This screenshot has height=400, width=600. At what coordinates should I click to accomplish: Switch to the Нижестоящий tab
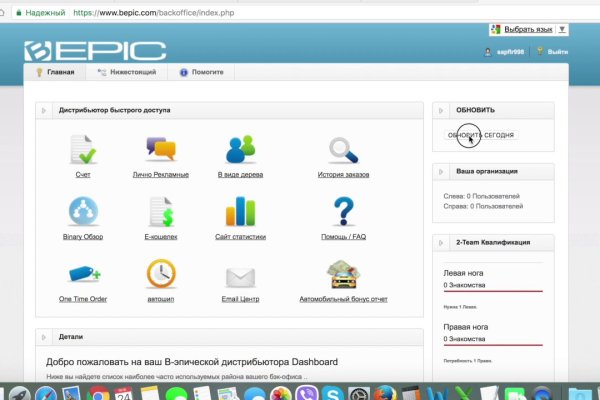pyautogui.click(x=120, y=73)
